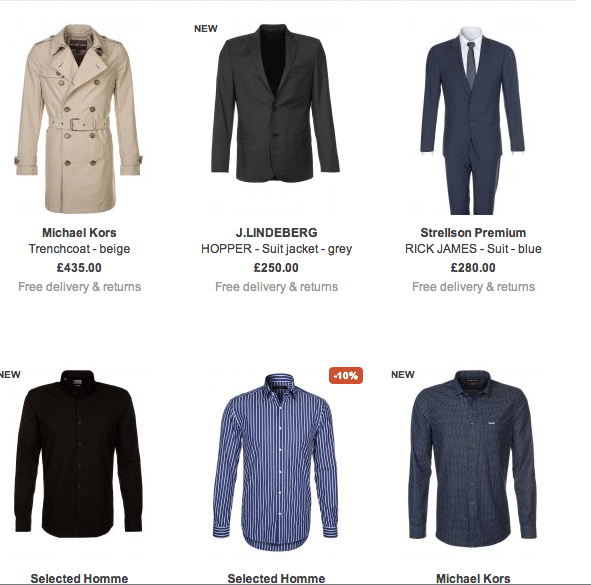Open the blue striped shirt image
This screenshot has height=585, width=591.
pos(276,462)
